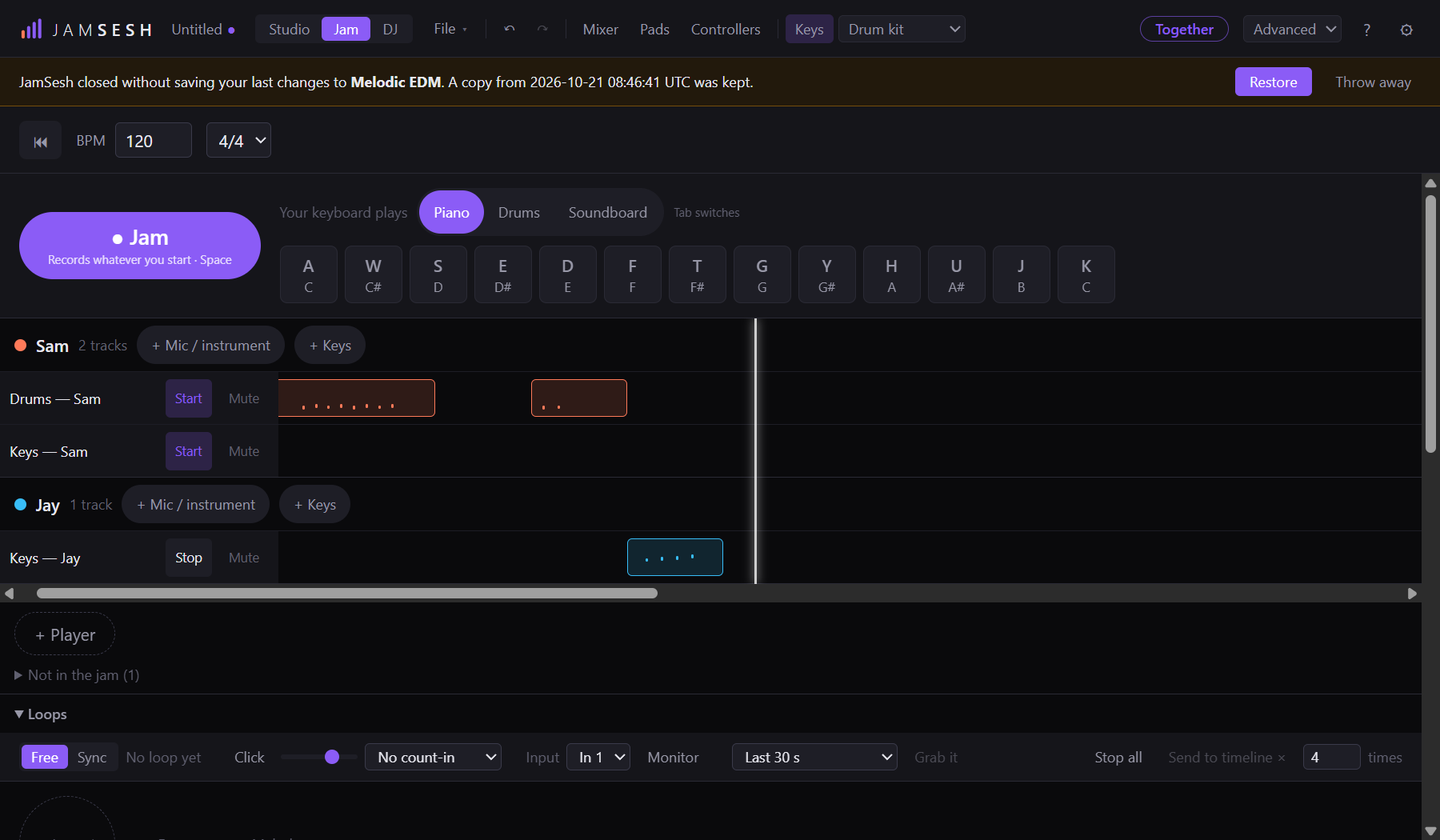Viewport: 1440px width, 840px height.
Task: Adjust the Click volume slider
Action: (318, 757)
